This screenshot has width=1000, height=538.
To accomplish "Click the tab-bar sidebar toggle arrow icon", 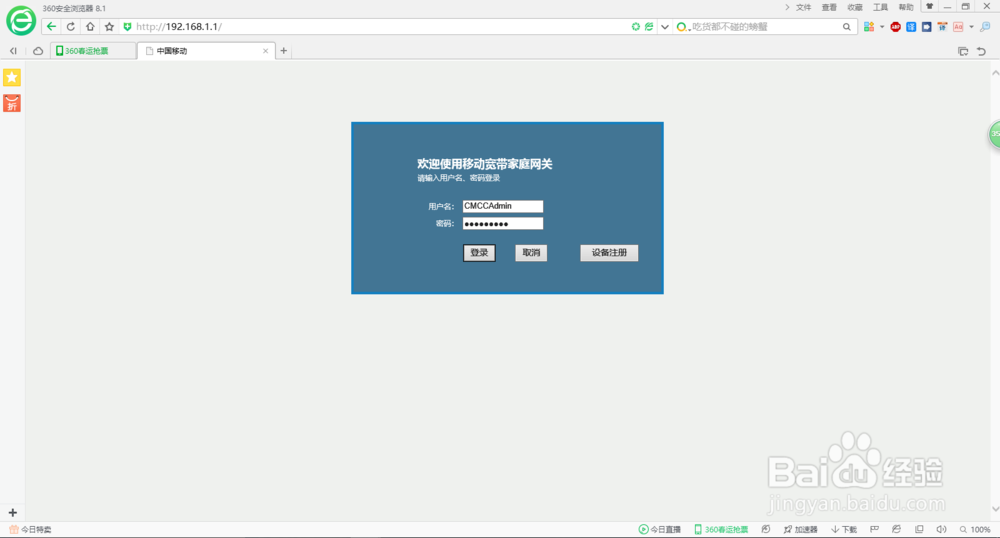I will pyautogui.click(x=13, y=51).
